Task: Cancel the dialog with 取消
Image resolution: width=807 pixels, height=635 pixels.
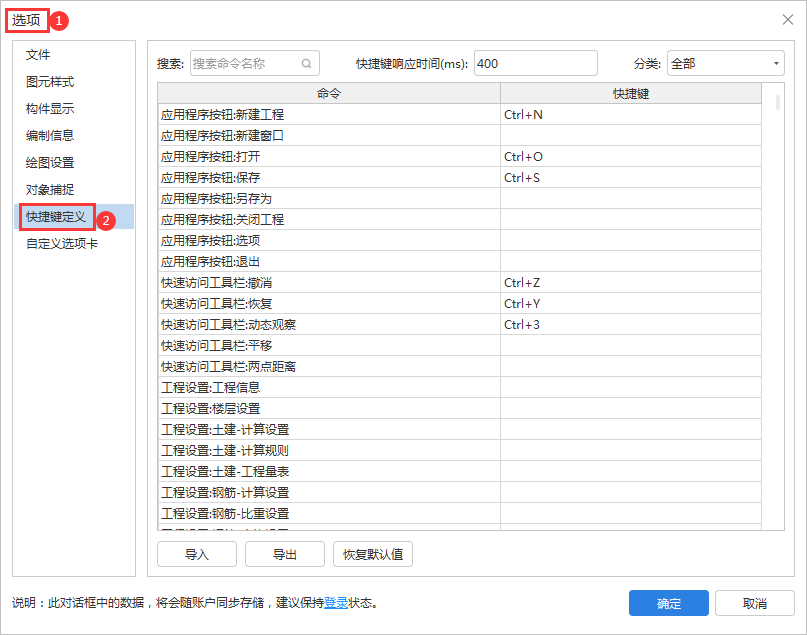Action: 755,603
